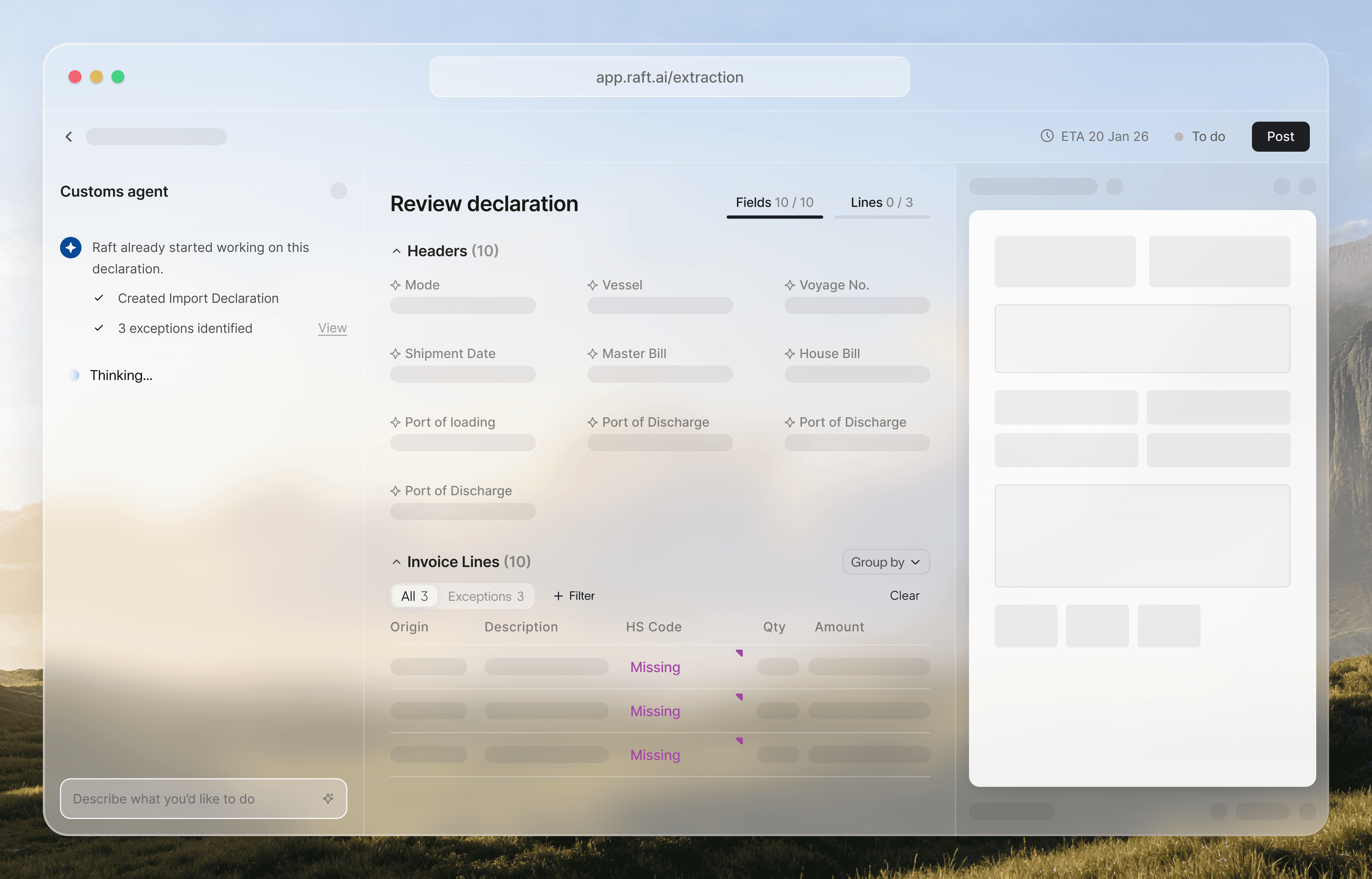Collapse the Headers section
1372x879 pixels.
pos(397,251)
